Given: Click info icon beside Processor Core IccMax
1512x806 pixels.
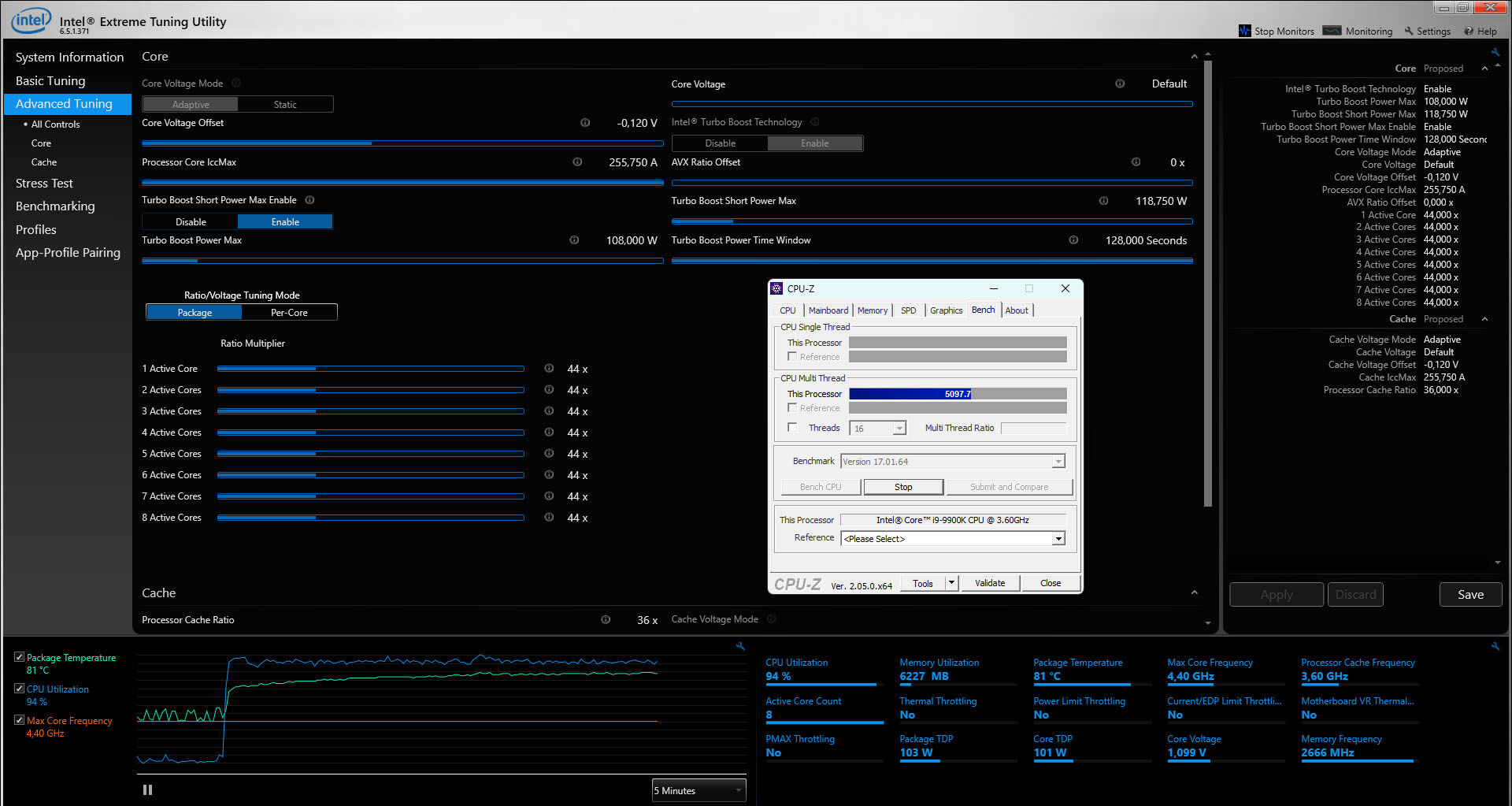Looking at the screenshot, I should pos(577,162).
